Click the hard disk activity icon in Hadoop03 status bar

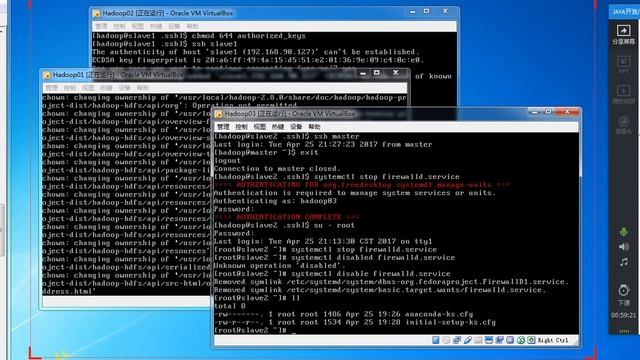tap(436, 340)
